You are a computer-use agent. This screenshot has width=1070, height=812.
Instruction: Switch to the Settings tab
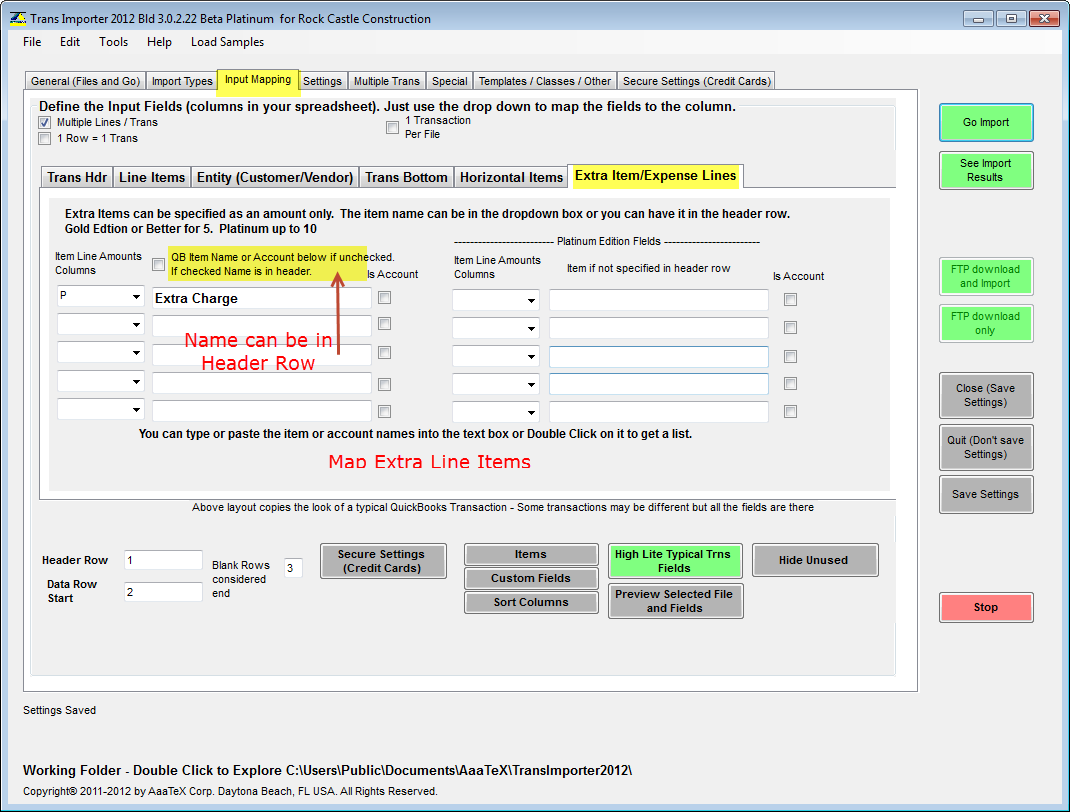322,81
